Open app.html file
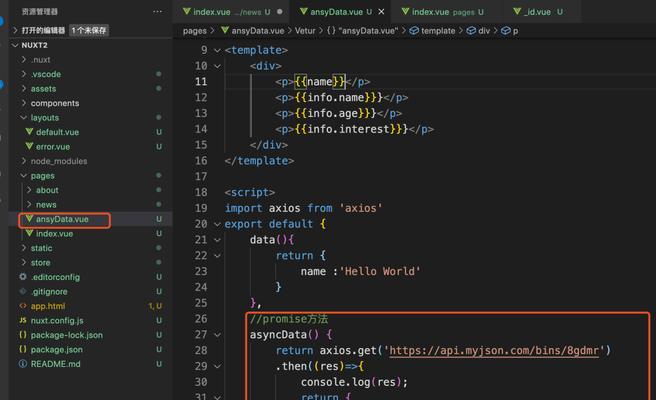 48,306
